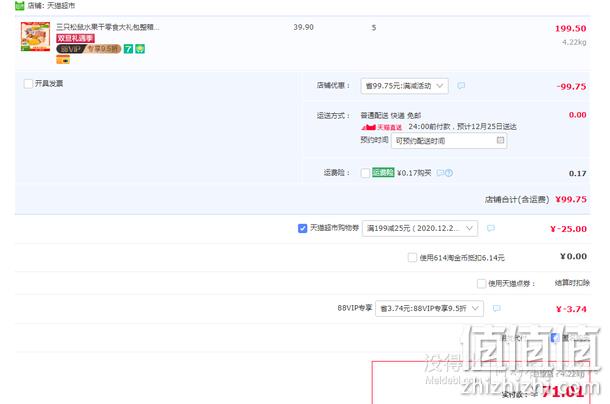Tick 使用614淘金币抵扣6.14元 checkbox
The width and height of the screenshot is (610, 404).
[412, 257]
